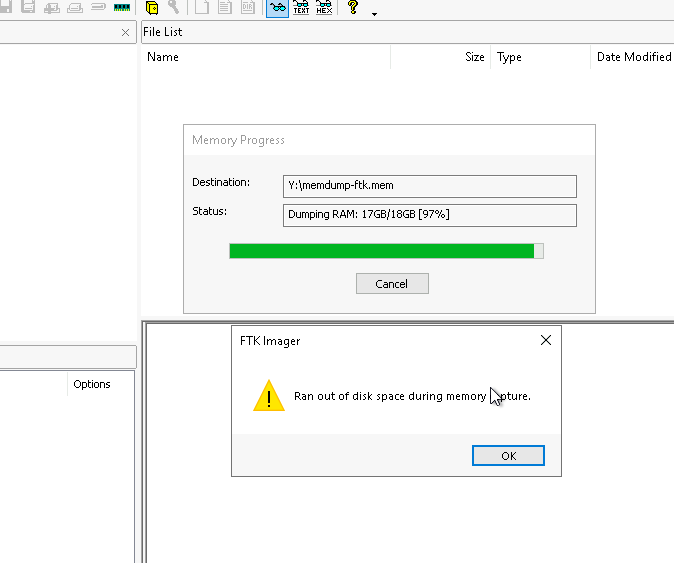Click the DIR listing document icon

coord(247,8)
